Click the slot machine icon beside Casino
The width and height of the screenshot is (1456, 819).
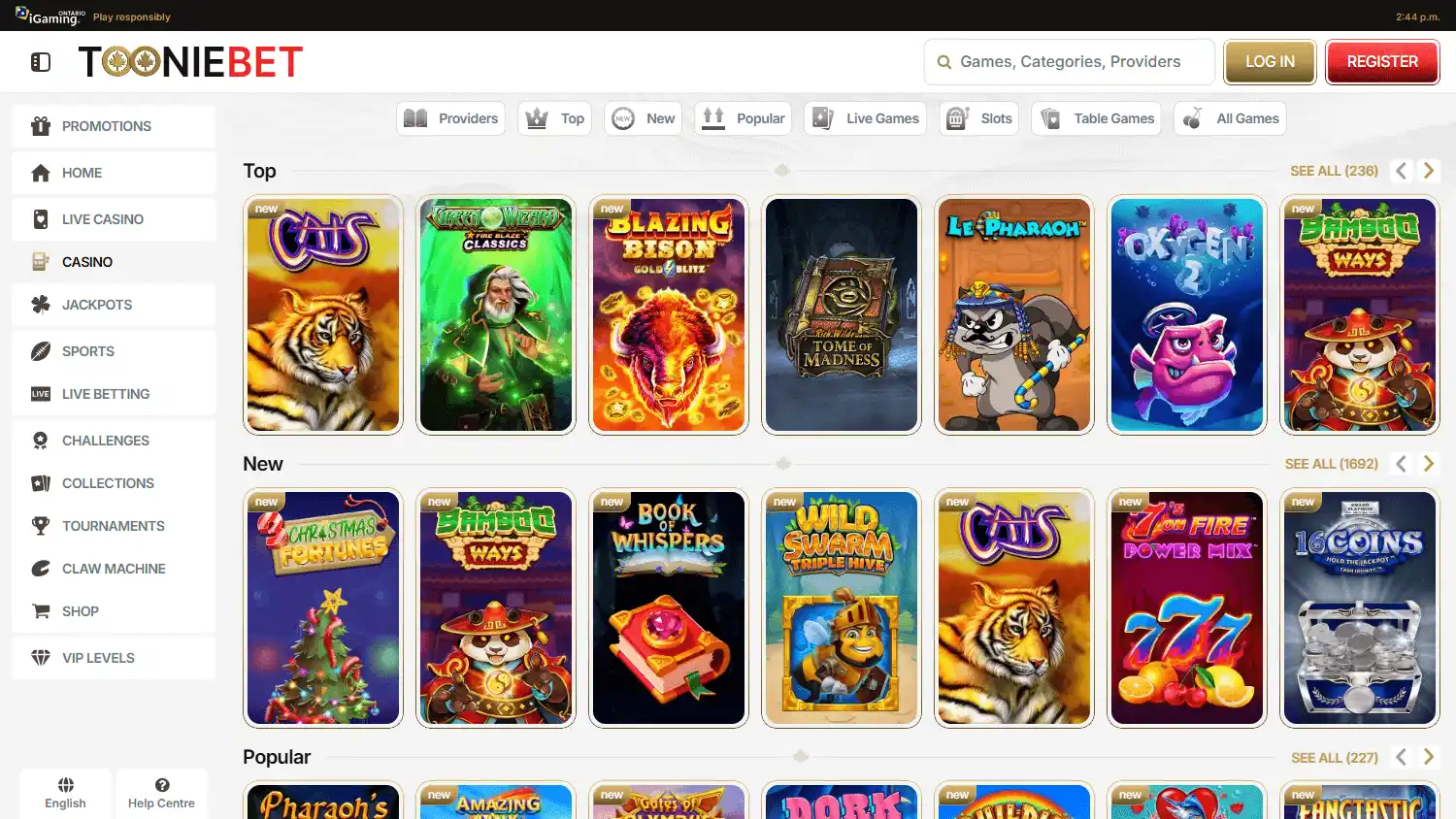[41, 262]
